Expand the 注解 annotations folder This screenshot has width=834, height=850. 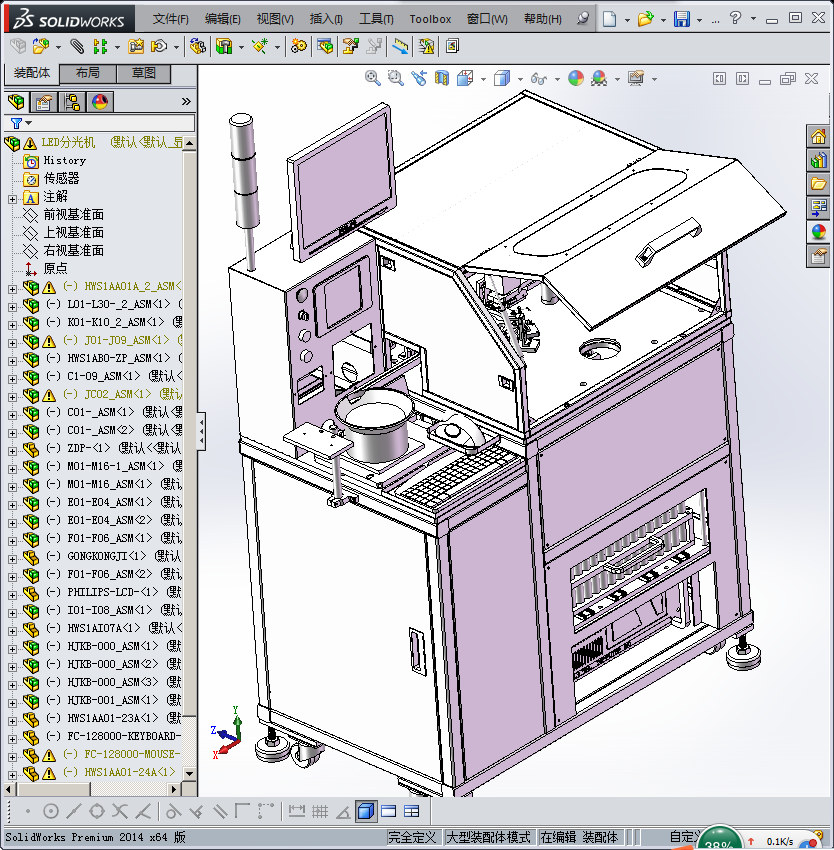coord(12,197)
